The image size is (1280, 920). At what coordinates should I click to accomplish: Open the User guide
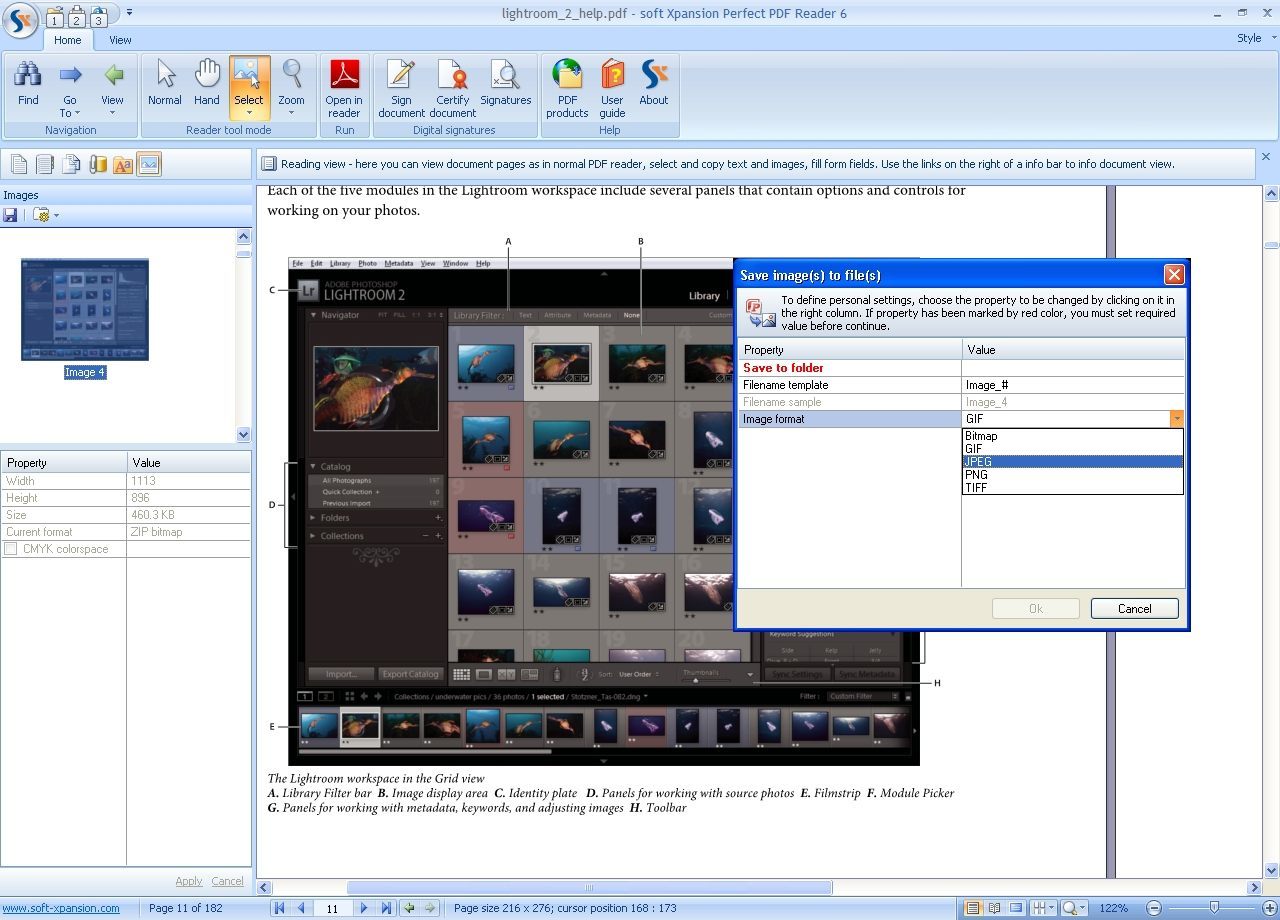coord(612,88)
